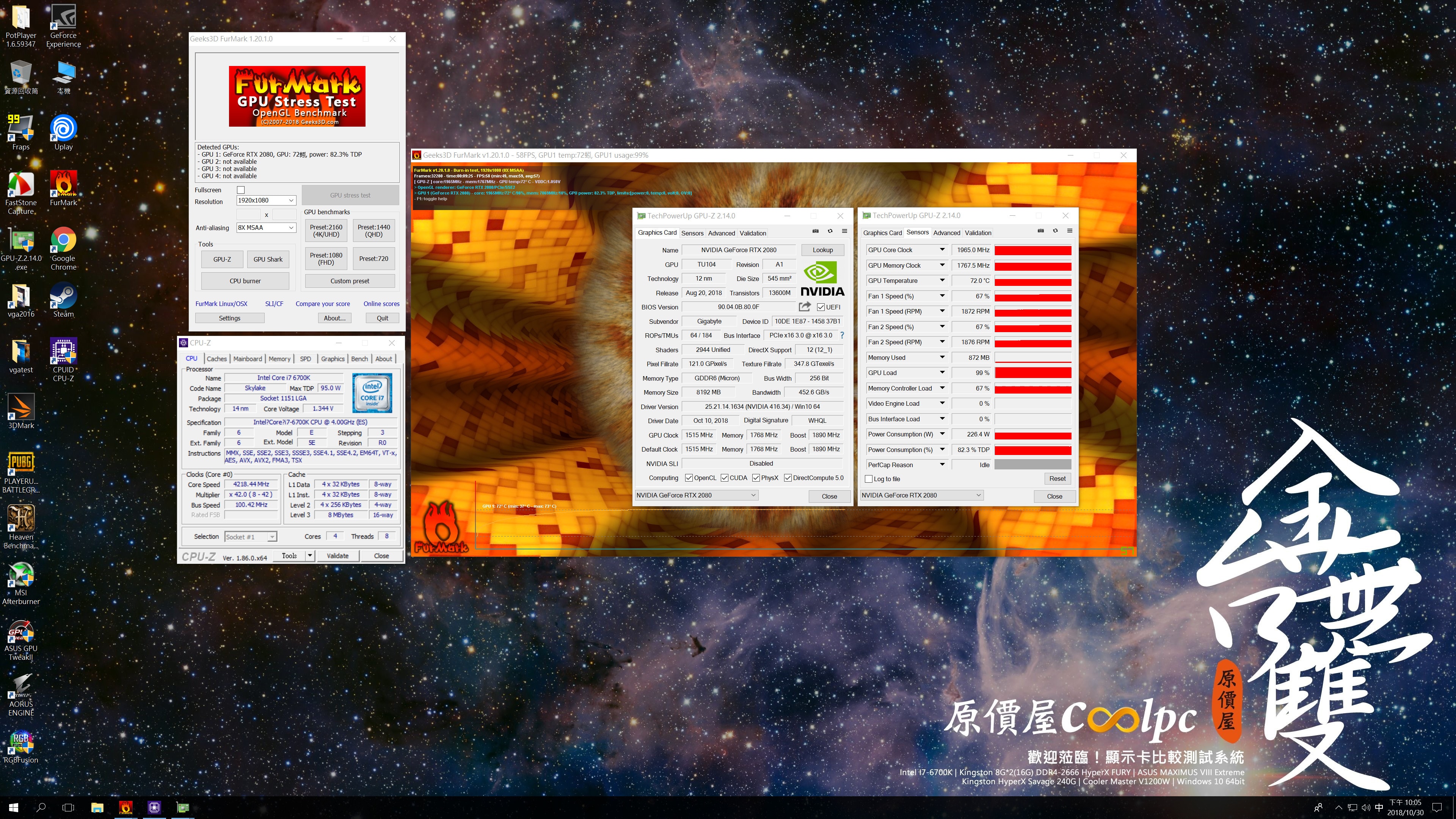Click the GPU-Z screenshot camera icon
This screenshot has width=1456, height=819.
click(x=815, y=231)
